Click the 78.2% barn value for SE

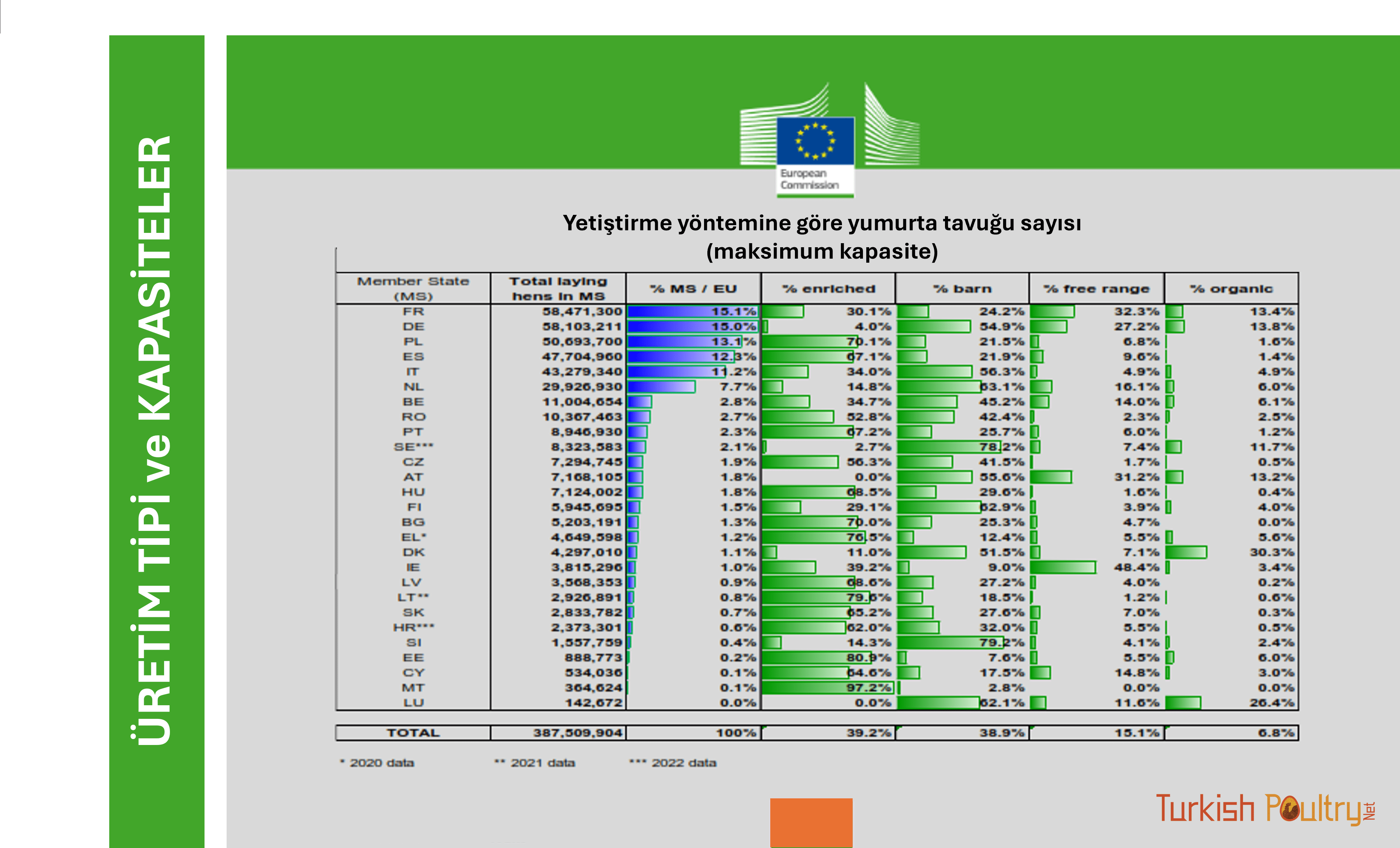click(x=1002, y=447)
